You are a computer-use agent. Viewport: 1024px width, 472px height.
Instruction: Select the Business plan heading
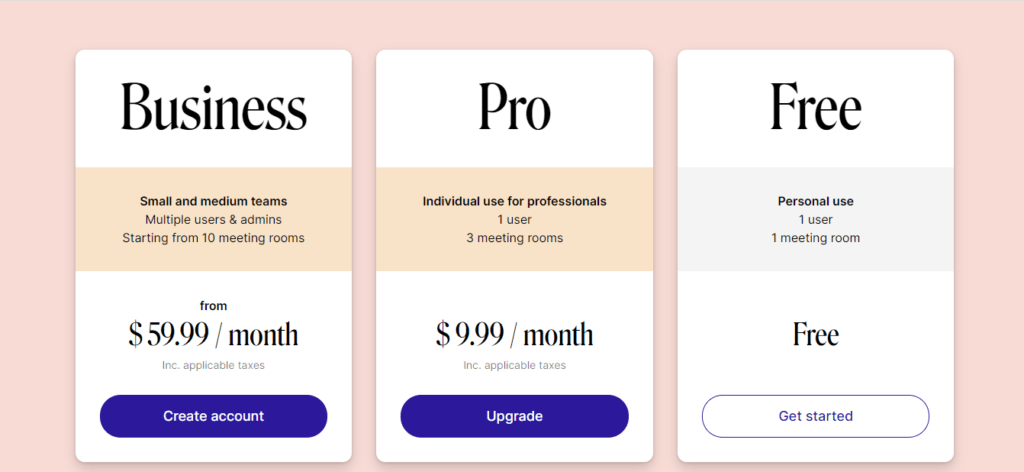tap(213, 108)
